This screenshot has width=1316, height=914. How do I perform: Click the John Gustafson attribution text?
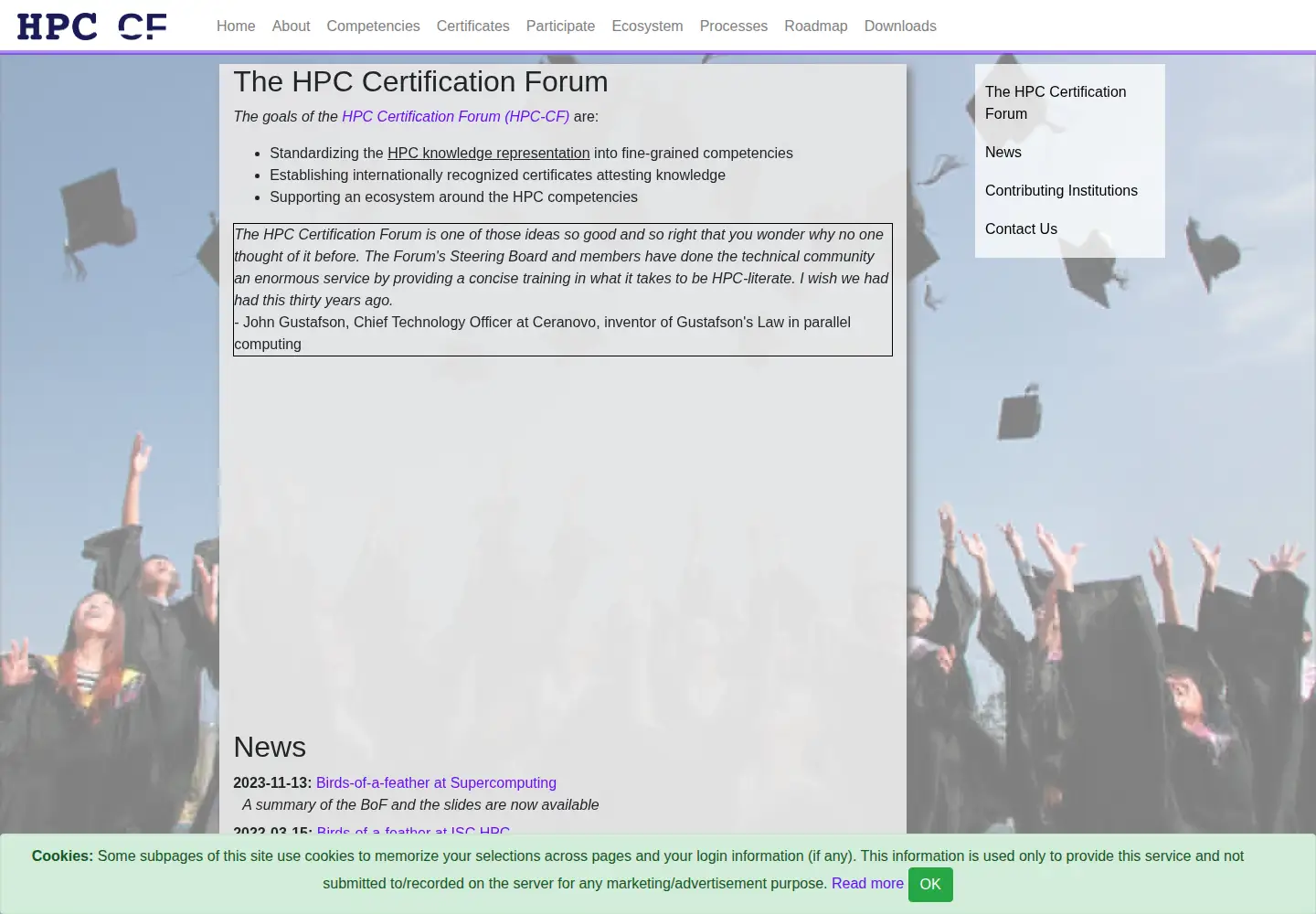[x=542, y=334]
